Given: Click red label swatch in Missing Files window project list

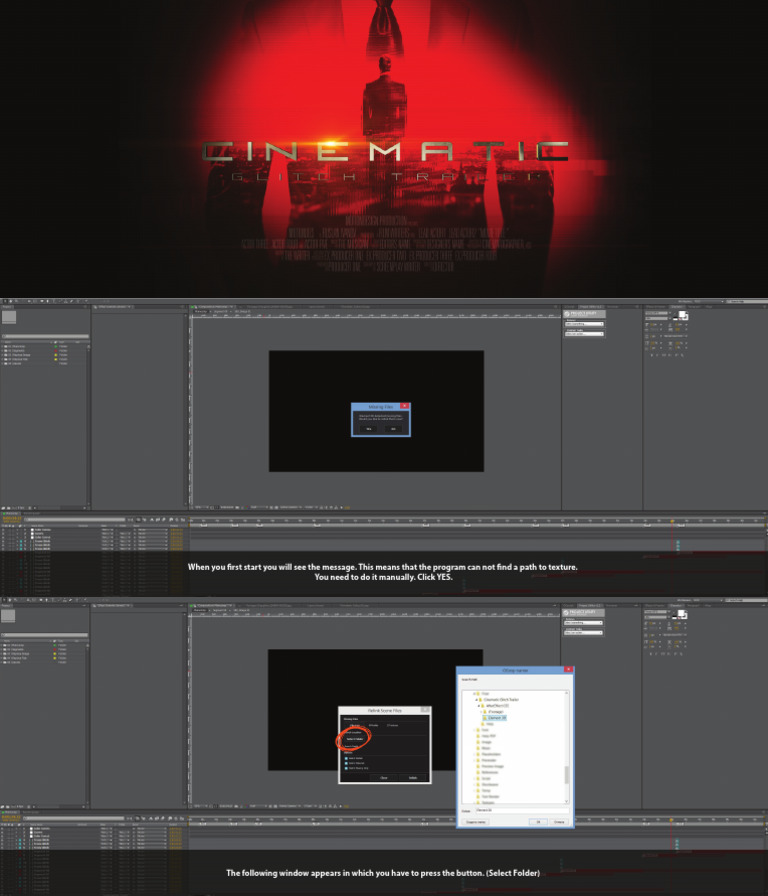Looking at the screenshot, I should (55, 350).
